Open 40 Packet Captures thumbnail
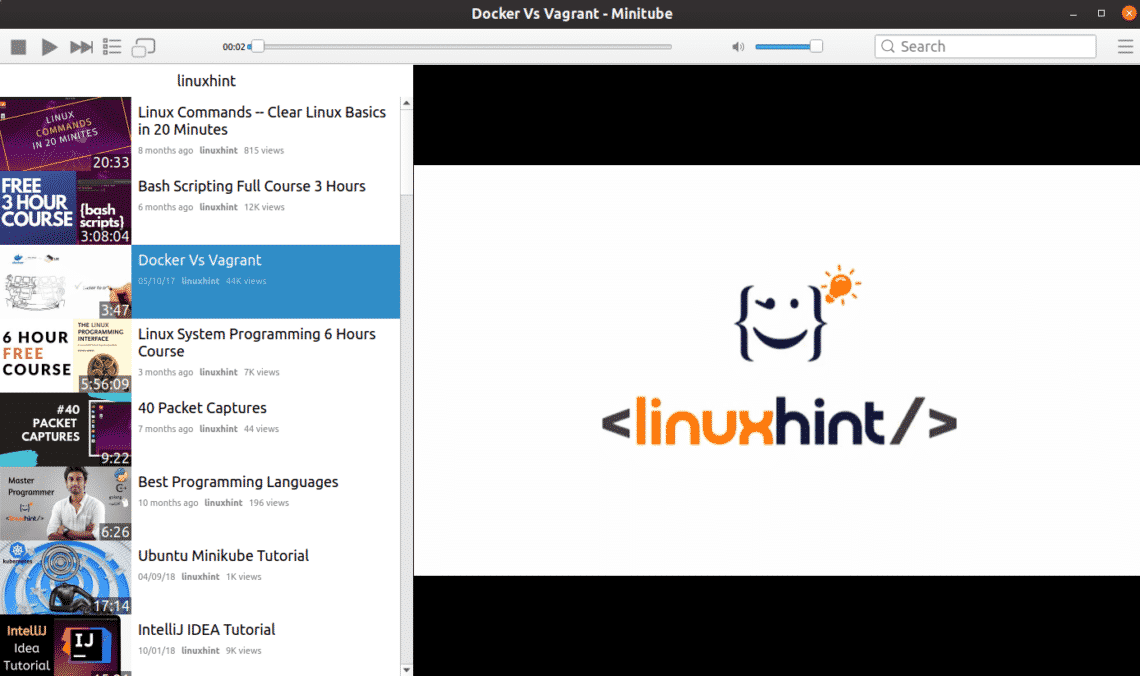 point(65,430)
